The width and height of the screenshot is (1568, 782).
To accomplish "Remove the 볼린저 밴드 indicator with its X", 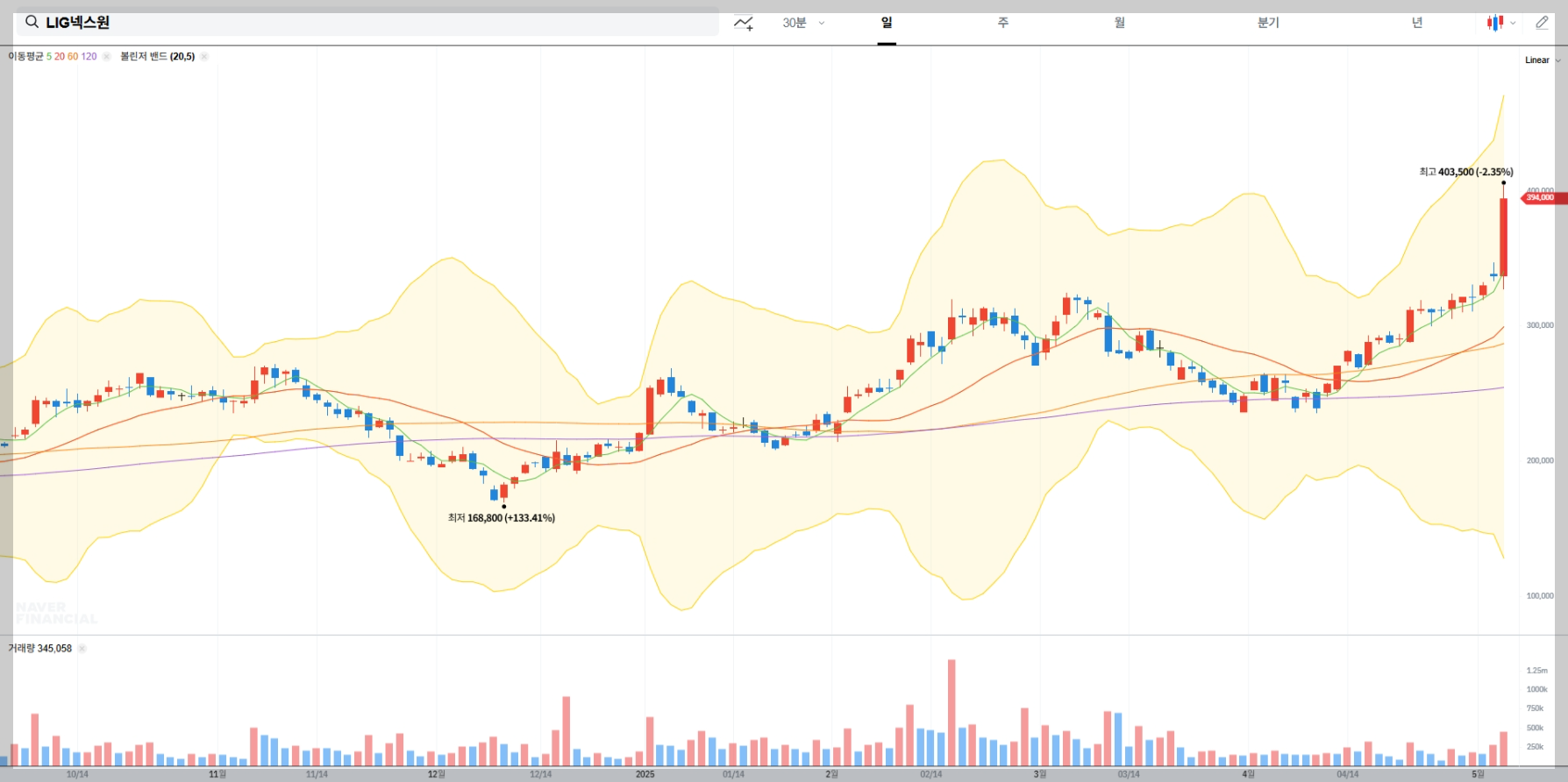I will click(204, 56).
